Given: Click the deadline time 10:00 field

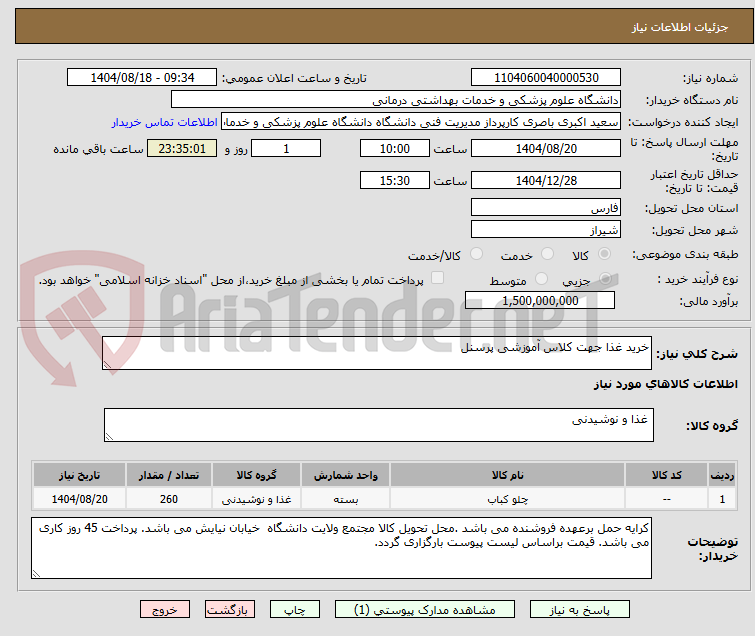Looking at the screenshot, I should coord(395,148).
